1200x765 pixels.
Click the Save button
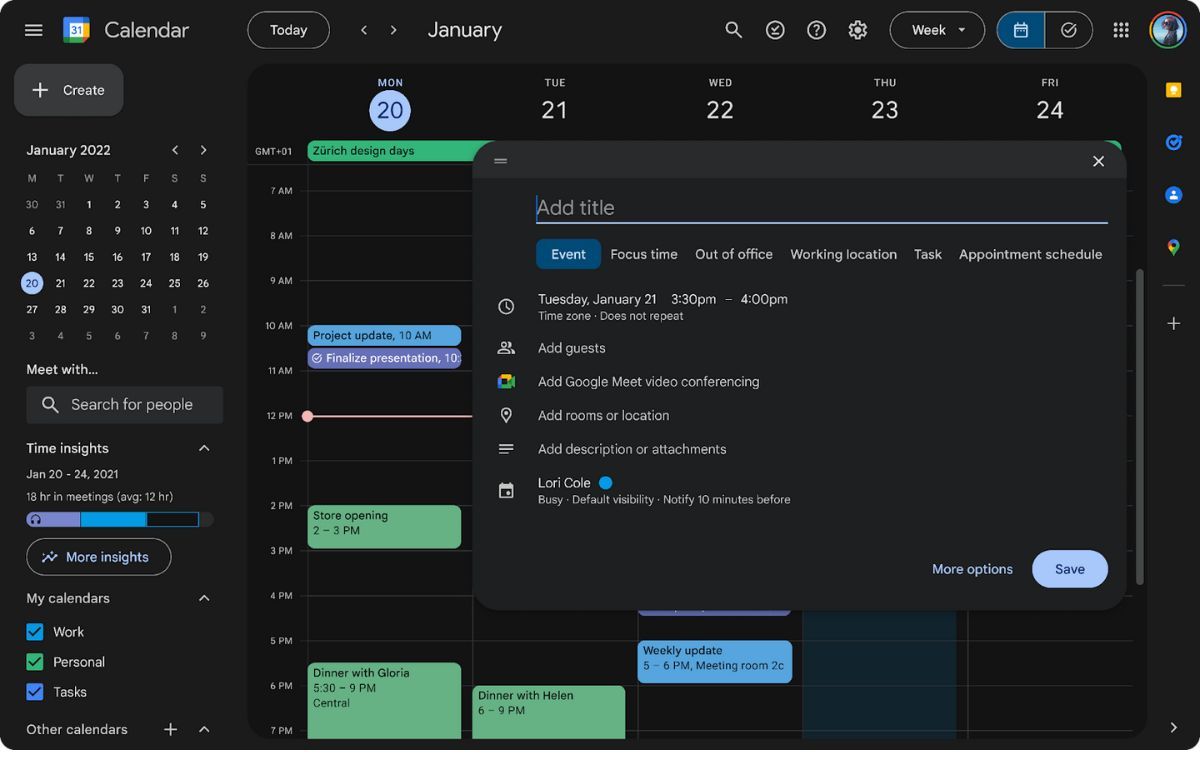point(1069,569)
